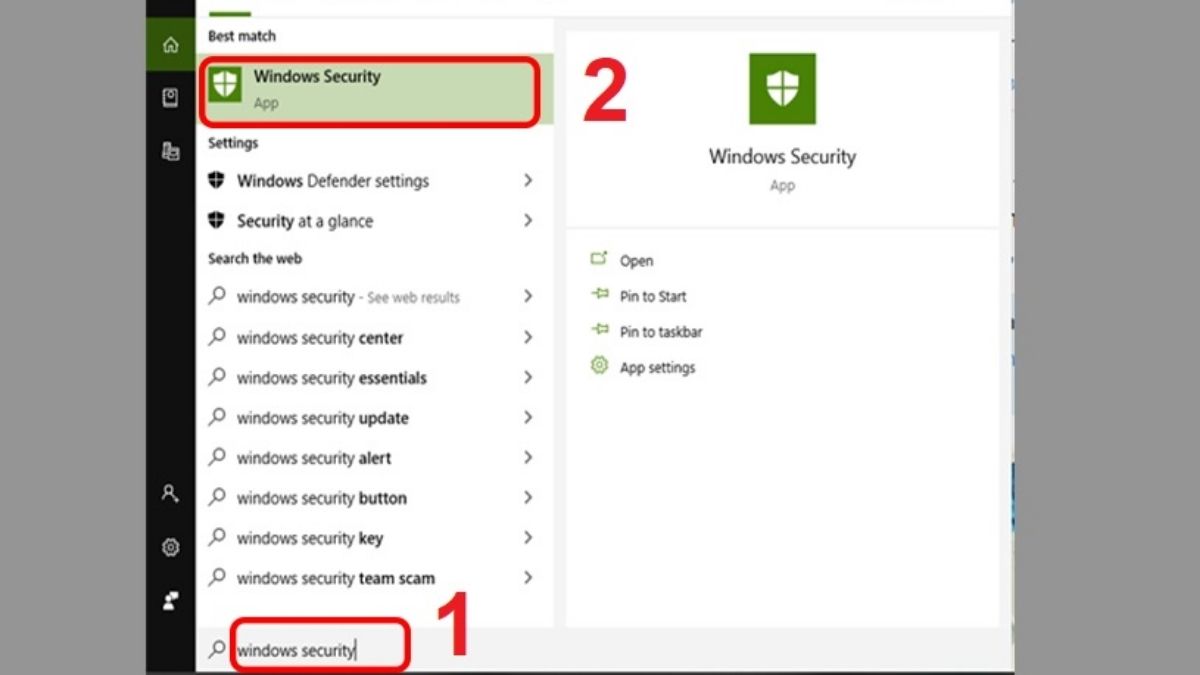This screenshot has height=675, width=1200.
Task: Click Open in the preview pane
Action: (636, 261)
